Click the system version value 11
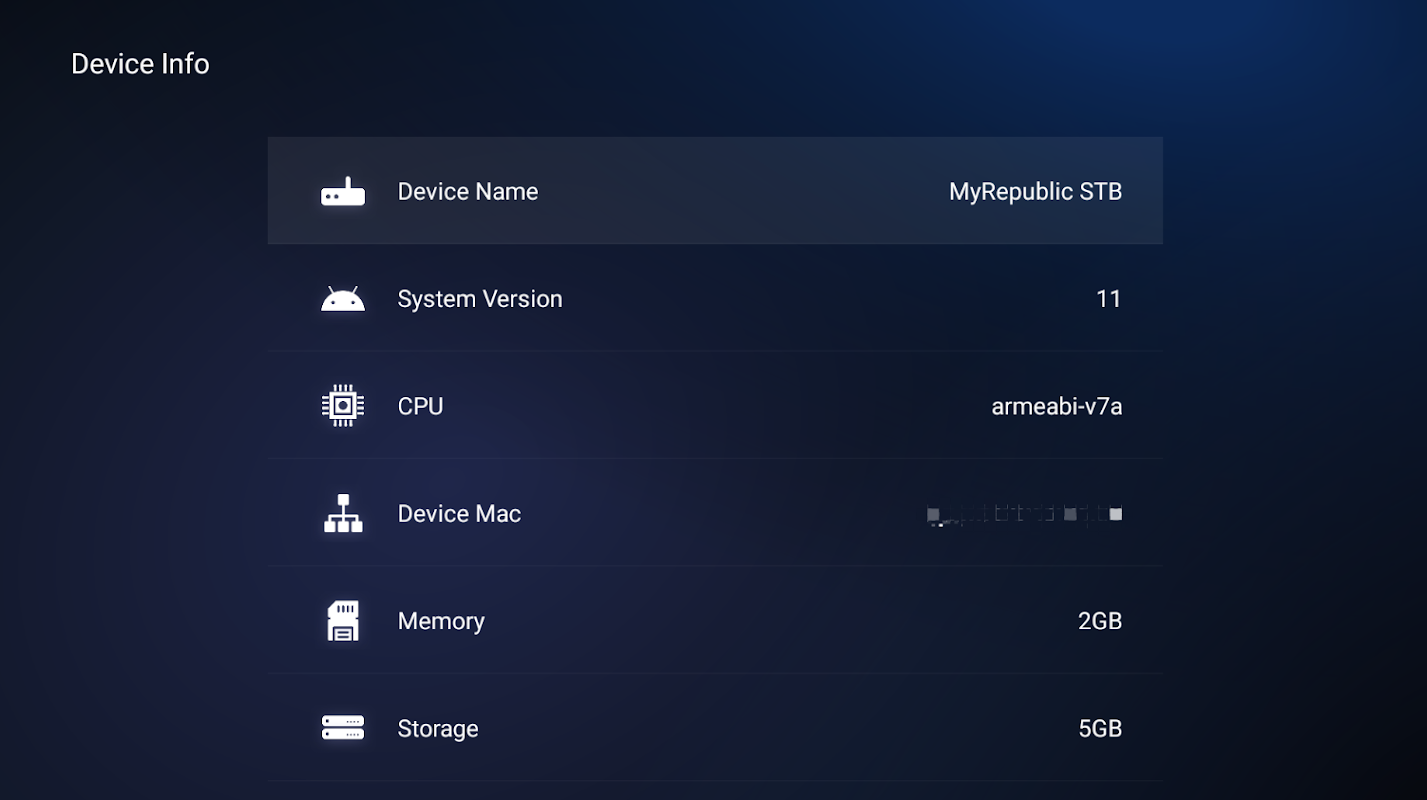Viewport: 1427px width, 800px height. pos(1109,299)
